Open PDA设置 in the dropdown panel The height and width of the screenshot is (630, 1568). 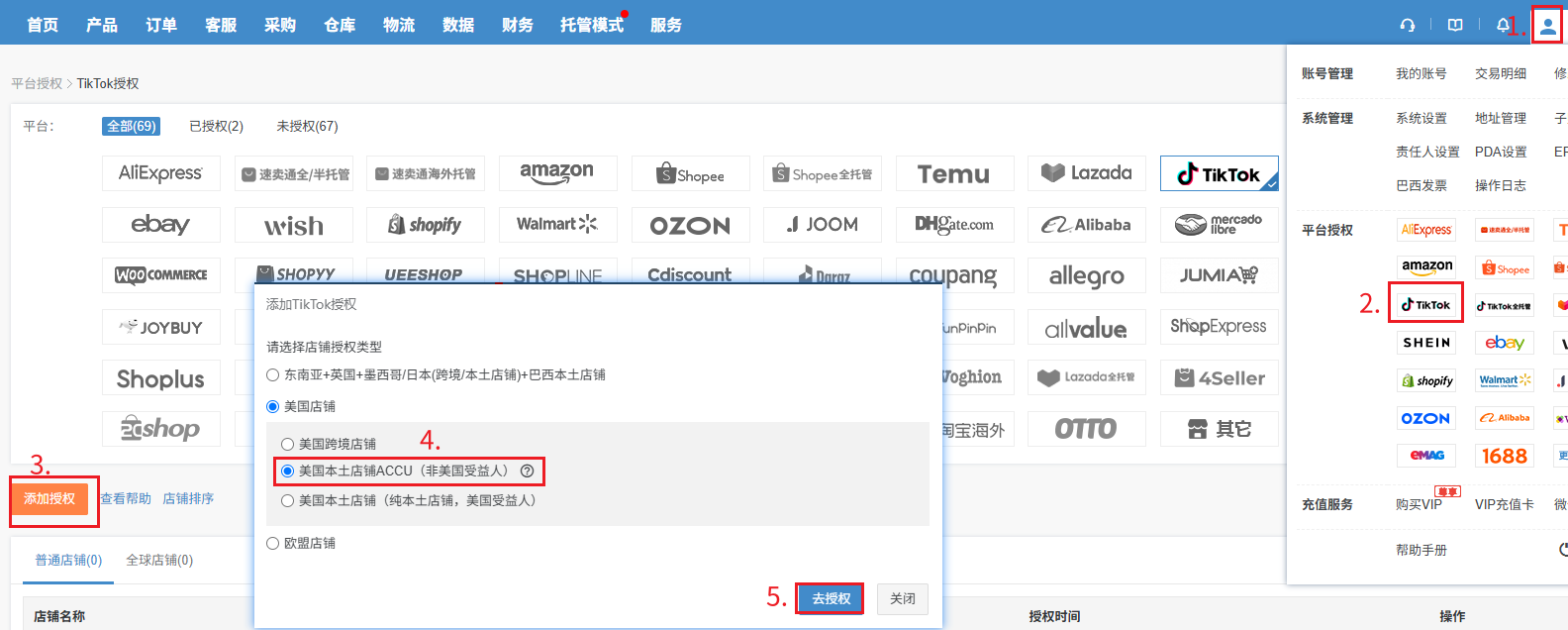point(1501,153)
